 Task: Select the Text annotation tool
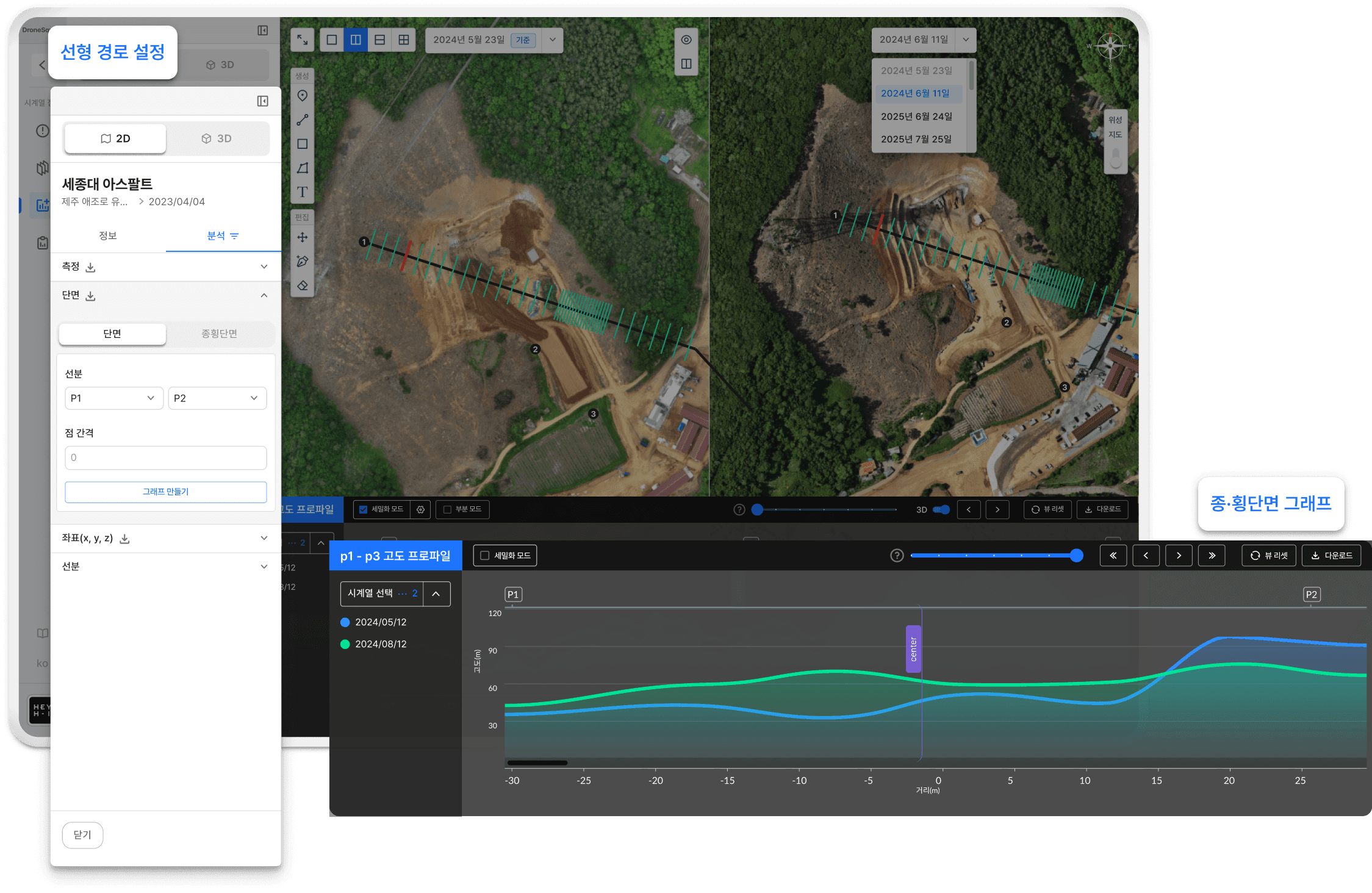[x=302, y=192]
